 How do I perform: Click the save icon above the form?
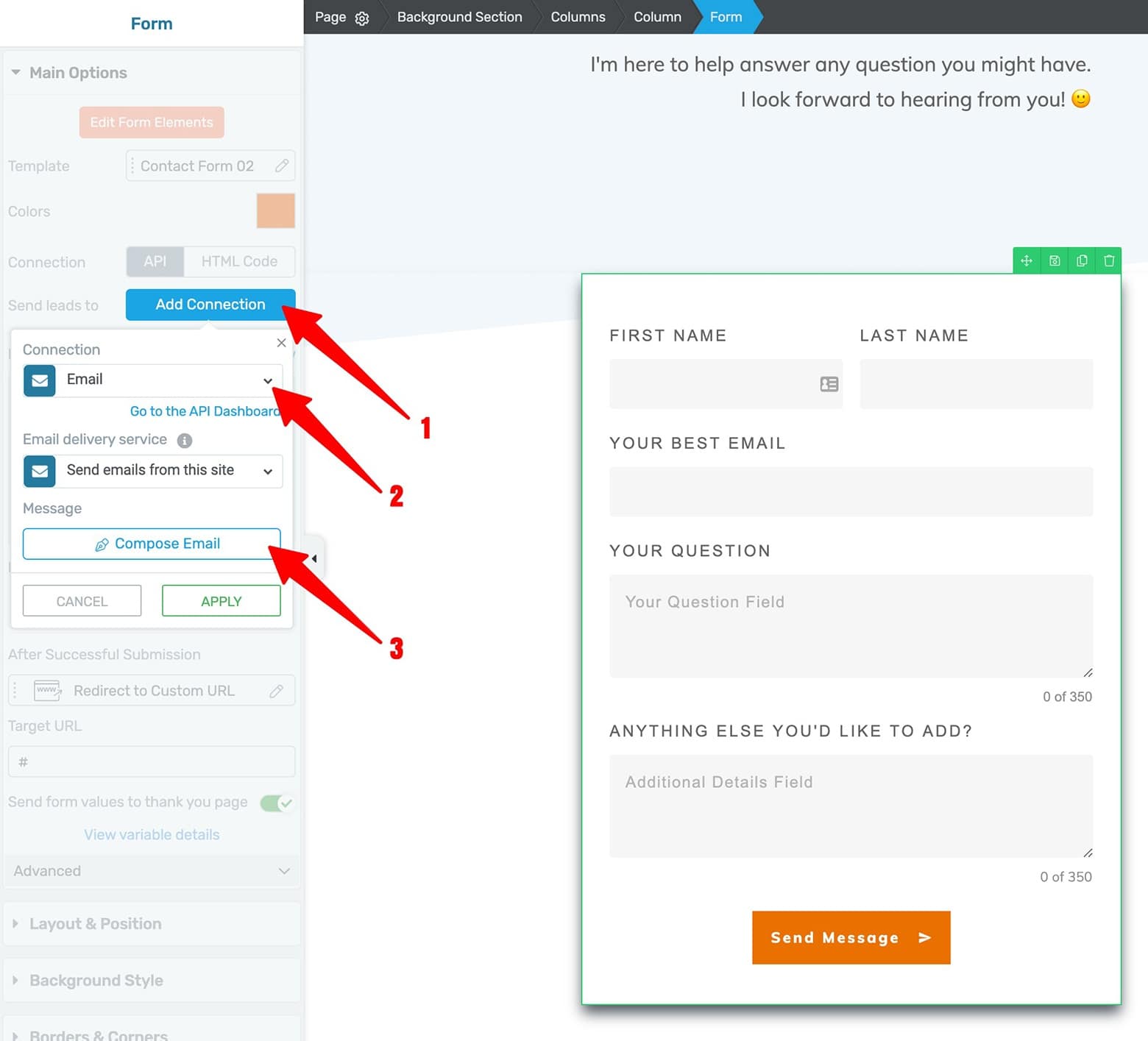click(1054, 260)
